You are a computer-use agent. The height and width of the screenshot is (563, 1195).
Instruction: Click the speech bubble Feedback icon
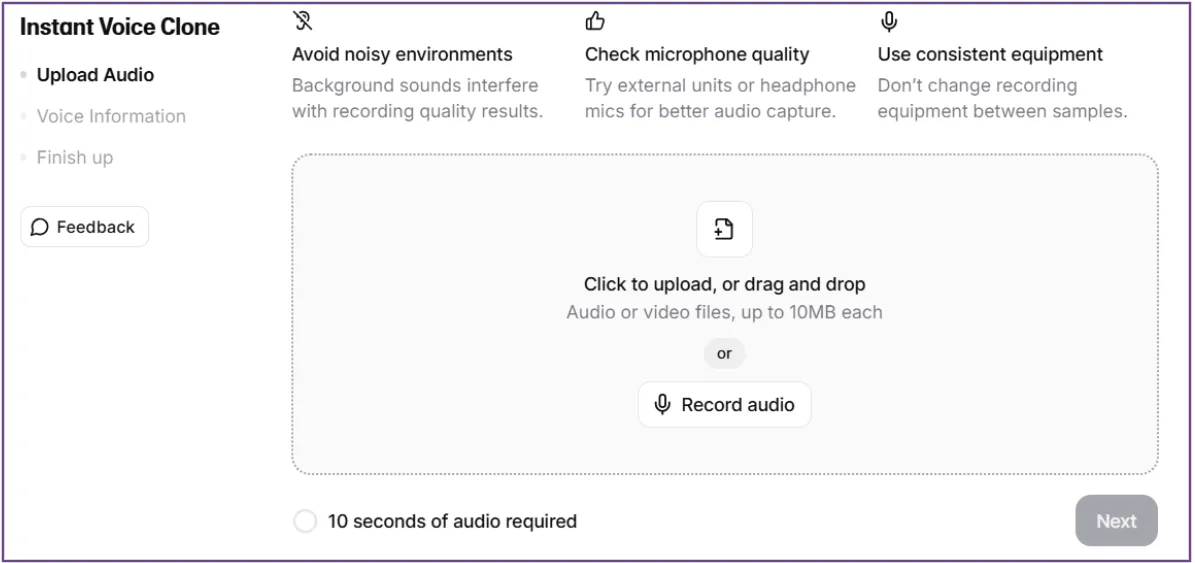point(40,227)
